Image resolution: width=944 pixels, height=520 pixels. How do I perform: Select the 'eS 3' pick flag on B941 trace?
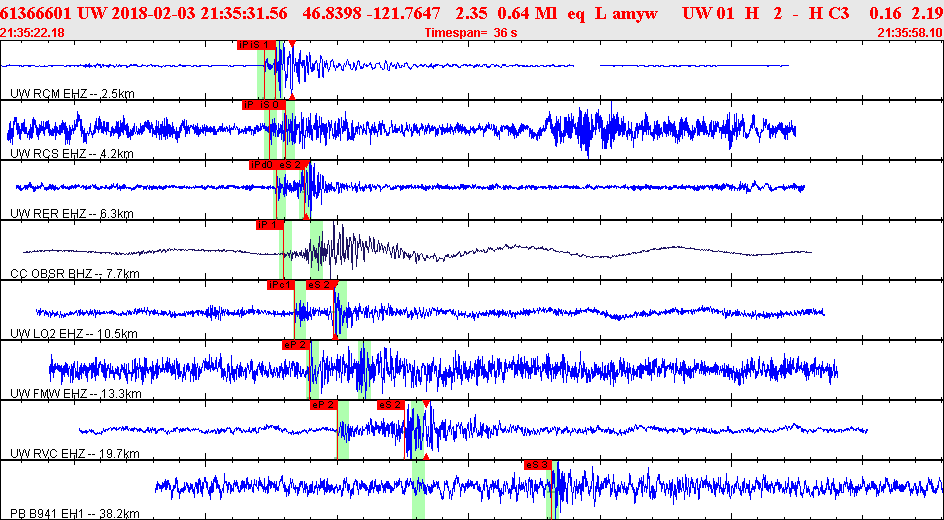(538, 465)
